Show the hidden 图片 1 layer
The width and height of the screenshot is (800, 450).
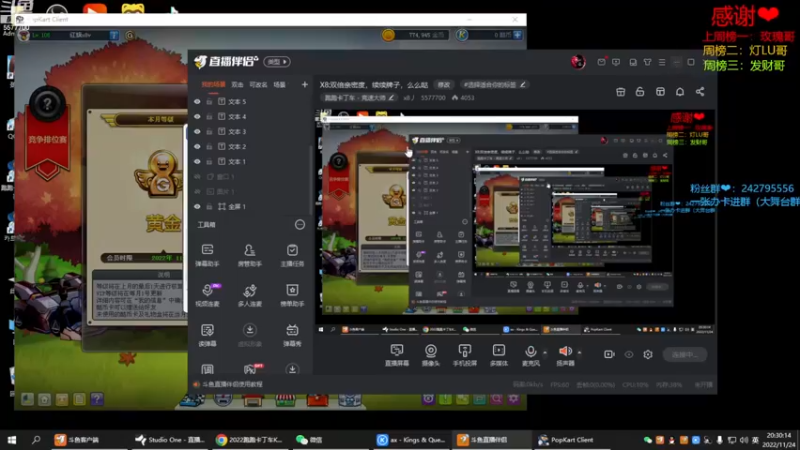click(x=197, y=191)
